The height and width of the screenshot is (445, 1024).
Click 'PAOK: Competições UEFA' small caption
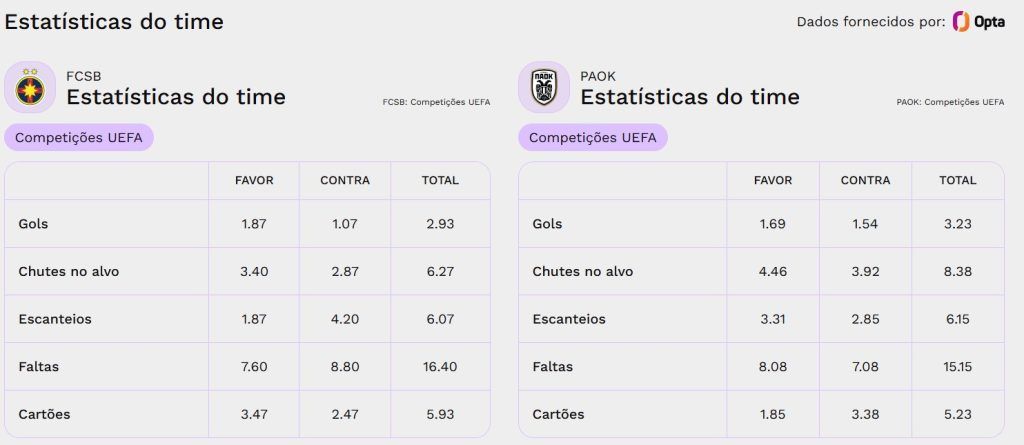(950, 102)
